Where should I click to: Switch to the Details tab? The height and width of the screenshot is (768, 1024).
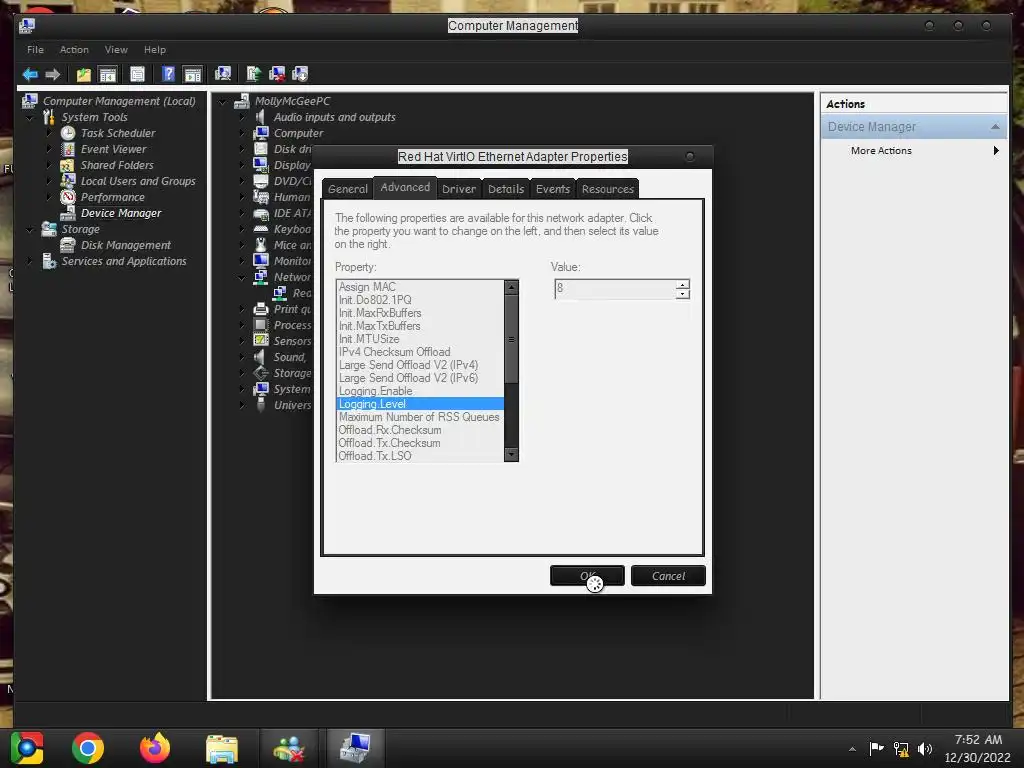coord(506,189)
